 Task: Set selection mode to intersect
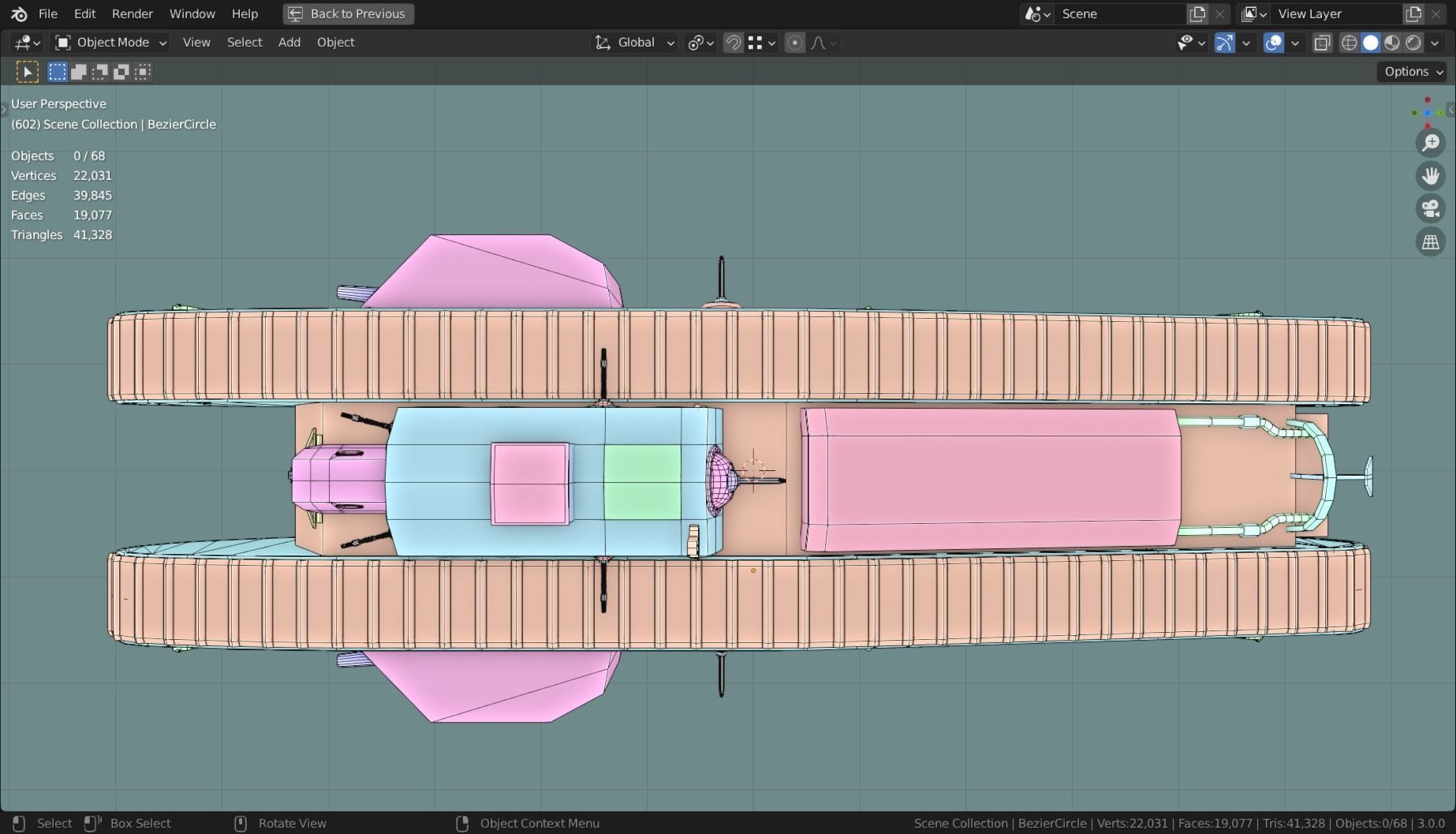pyautogui.click(x=143, y=73)
